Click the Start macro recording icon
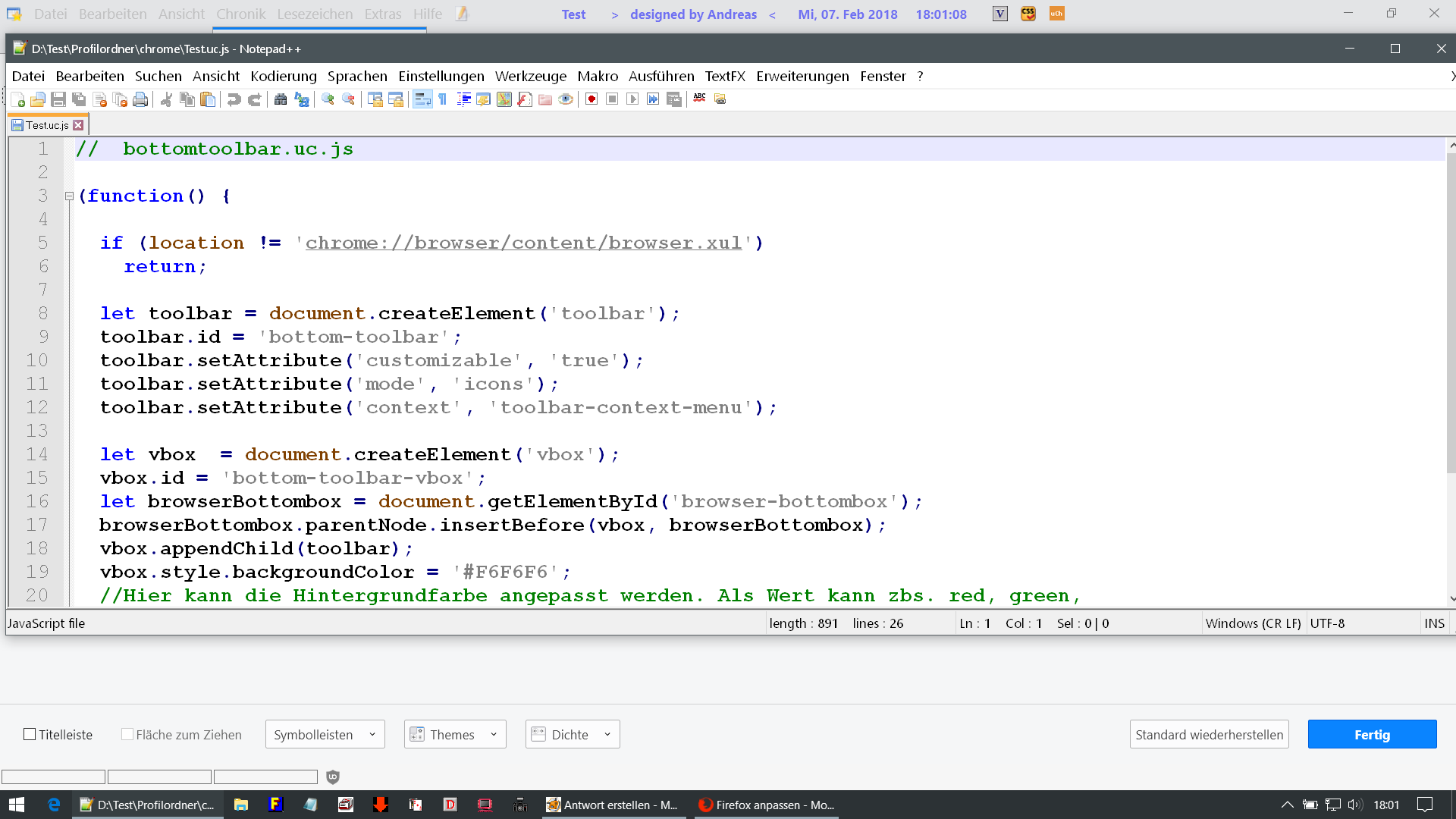1456x819 pixels. tap(591, 99)
